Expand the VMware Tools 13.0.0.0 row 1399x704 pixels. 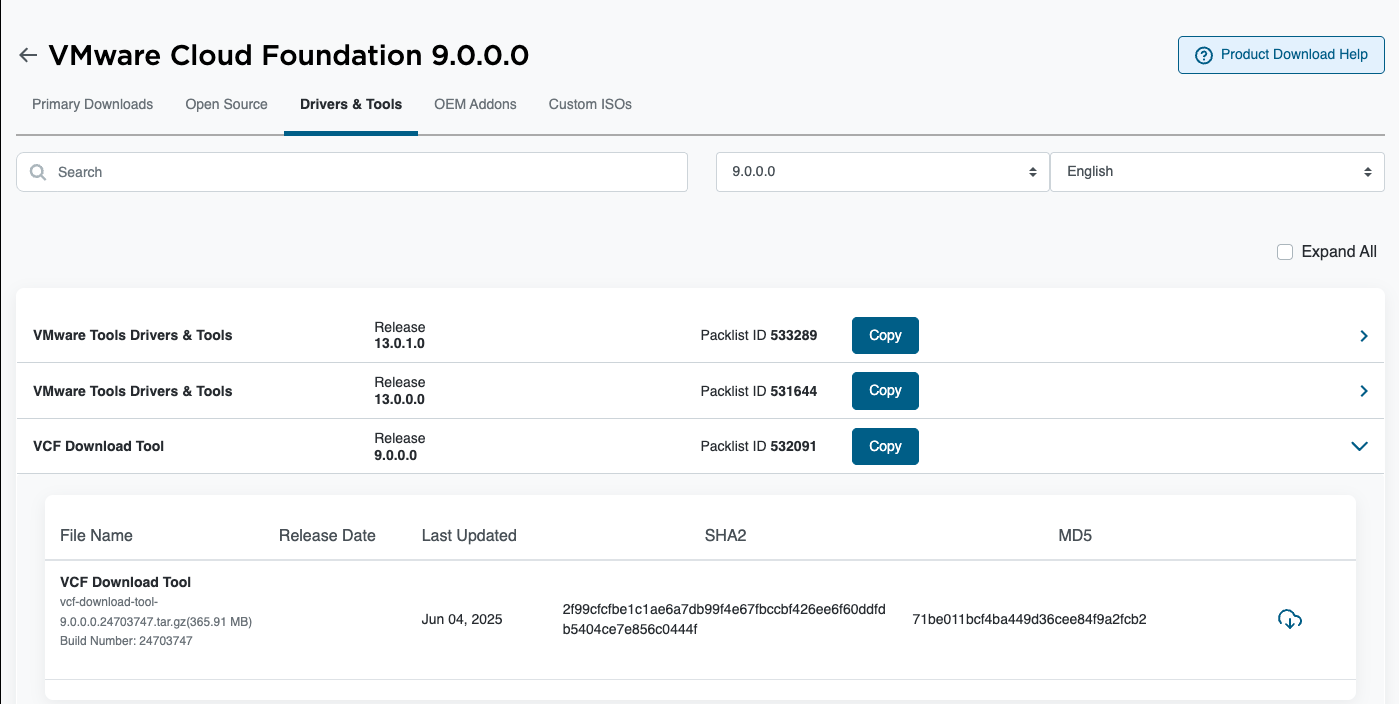pyautogui.click(x=1363, y=391)
